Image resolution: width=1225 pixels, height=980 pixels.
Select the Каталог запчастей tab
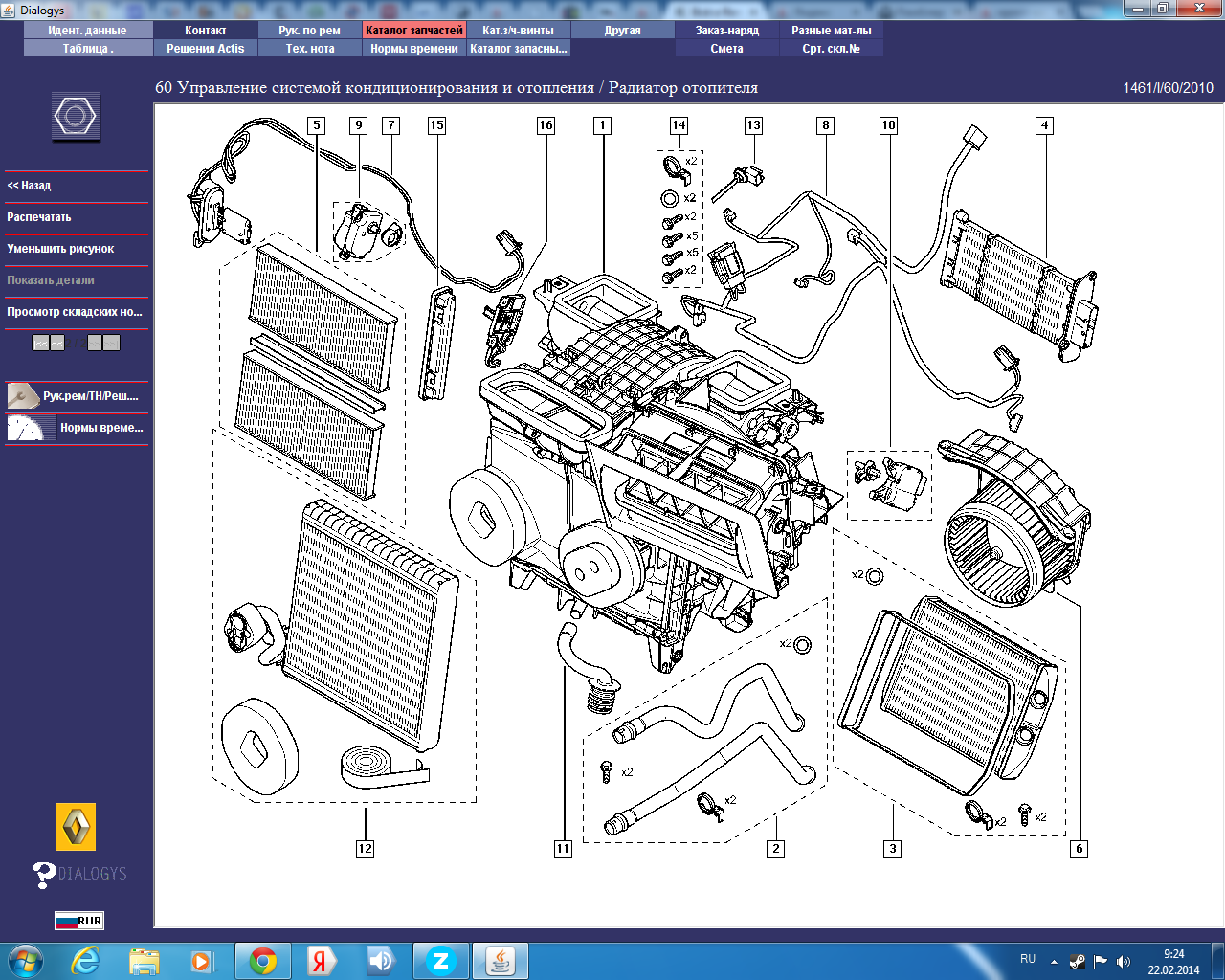click(414, 31)
